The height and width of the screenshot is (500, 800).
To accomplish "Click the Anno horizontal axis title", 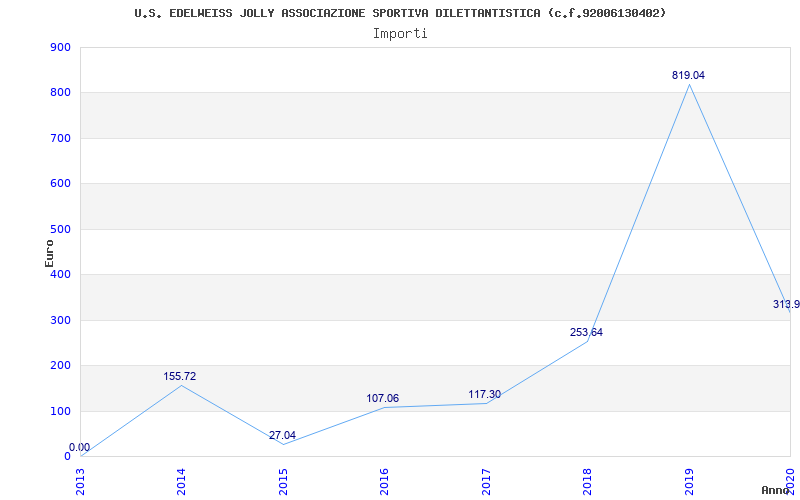I will pos(776,490).
